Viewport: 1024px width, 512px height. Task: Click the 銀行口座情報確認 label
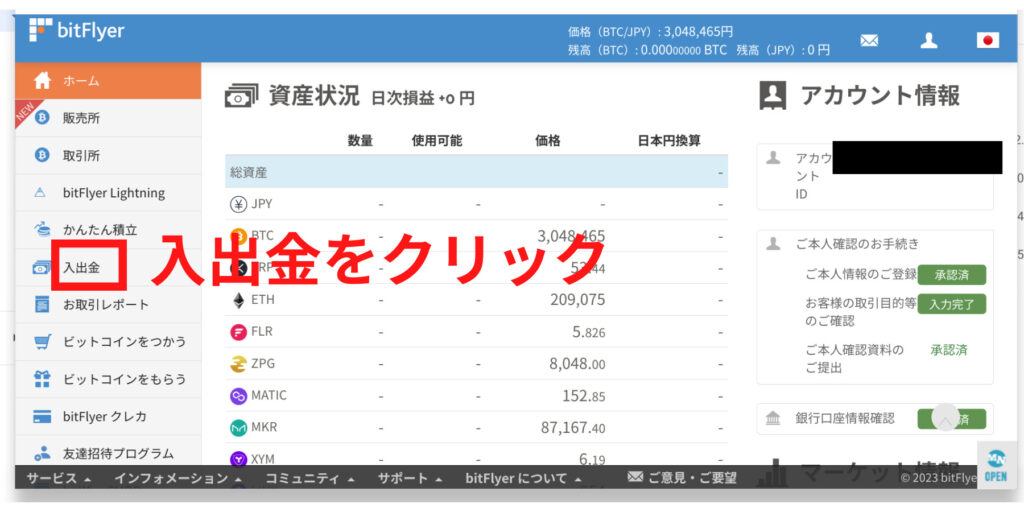[x=845, y=418]
